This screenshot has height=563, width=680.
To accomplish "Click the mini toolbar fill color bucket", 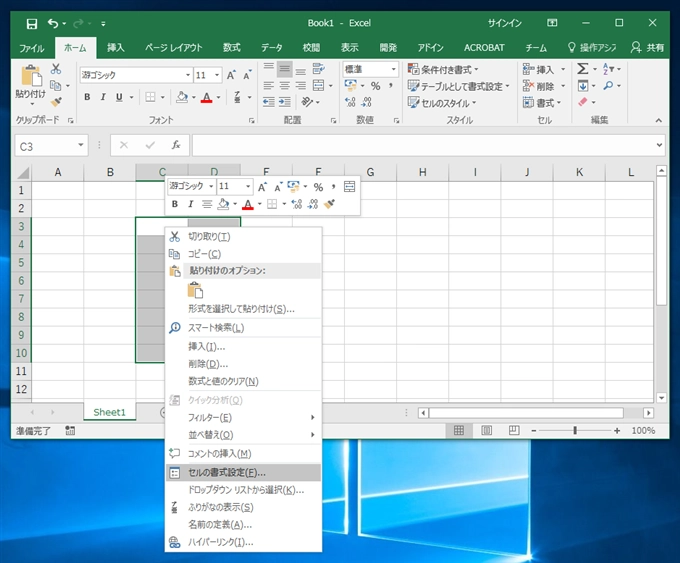I will coord(223,204).
